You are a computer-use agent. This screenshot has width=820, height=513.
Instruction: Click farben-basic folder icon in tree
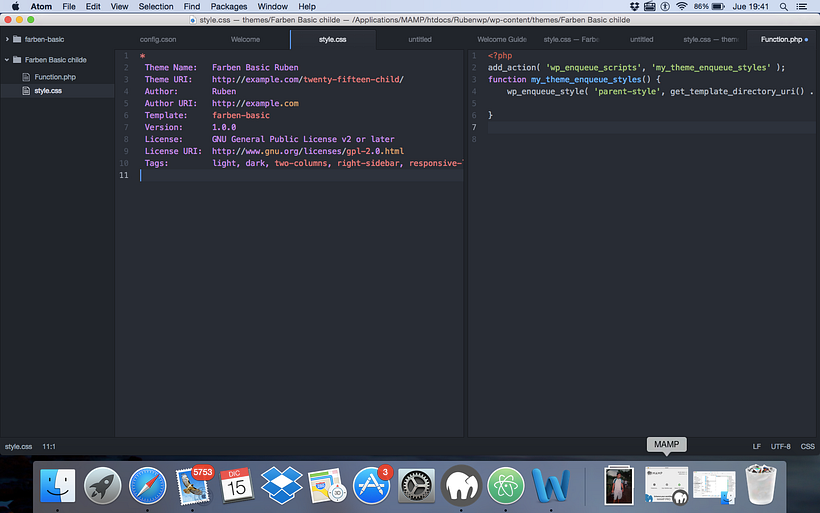pos(17,39)
